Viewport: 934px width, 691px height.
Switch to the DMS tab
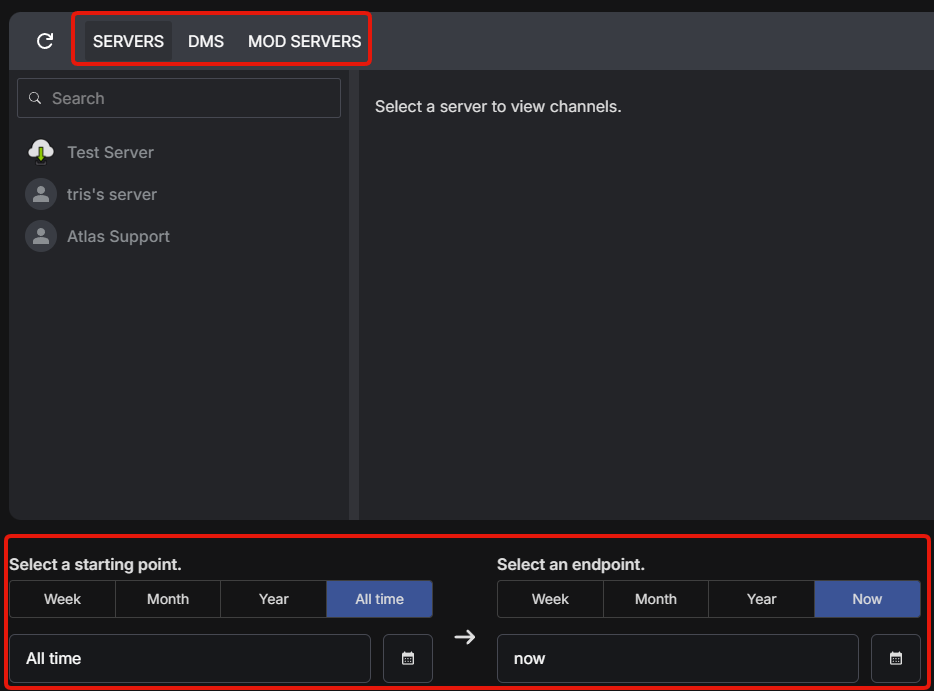tap(206, 41)
